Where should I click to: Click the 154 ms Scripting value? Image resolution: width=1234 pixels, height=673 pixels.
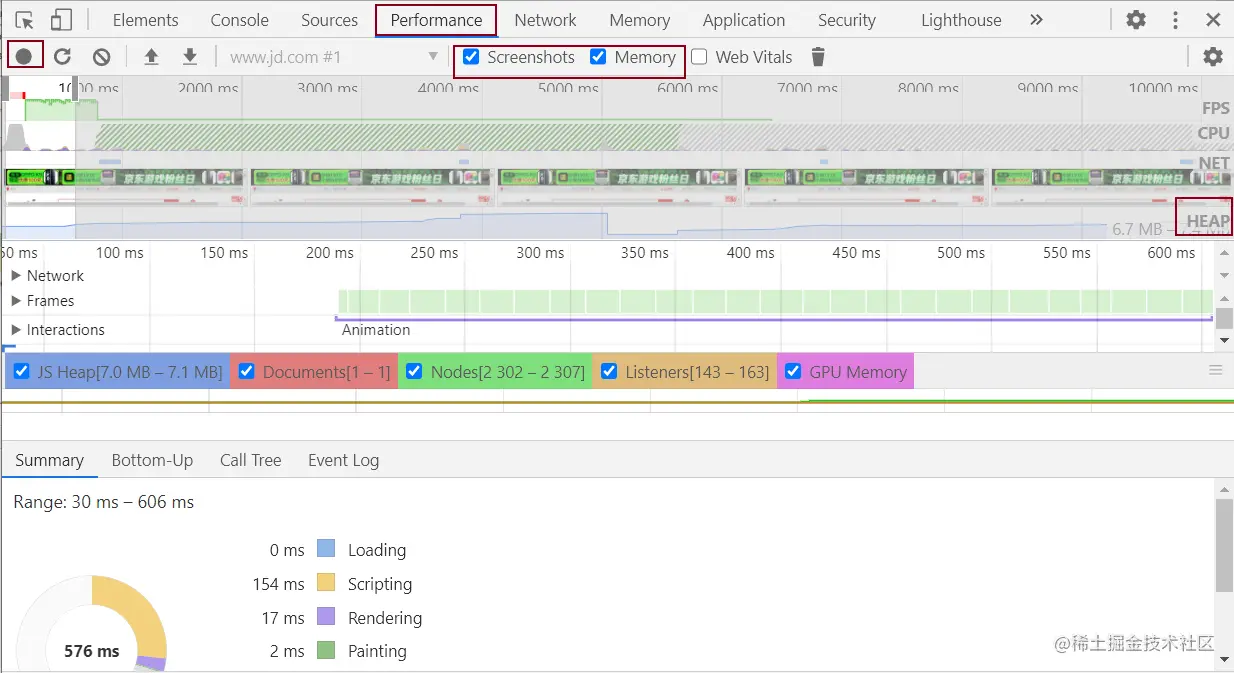[x=279, y=583]
